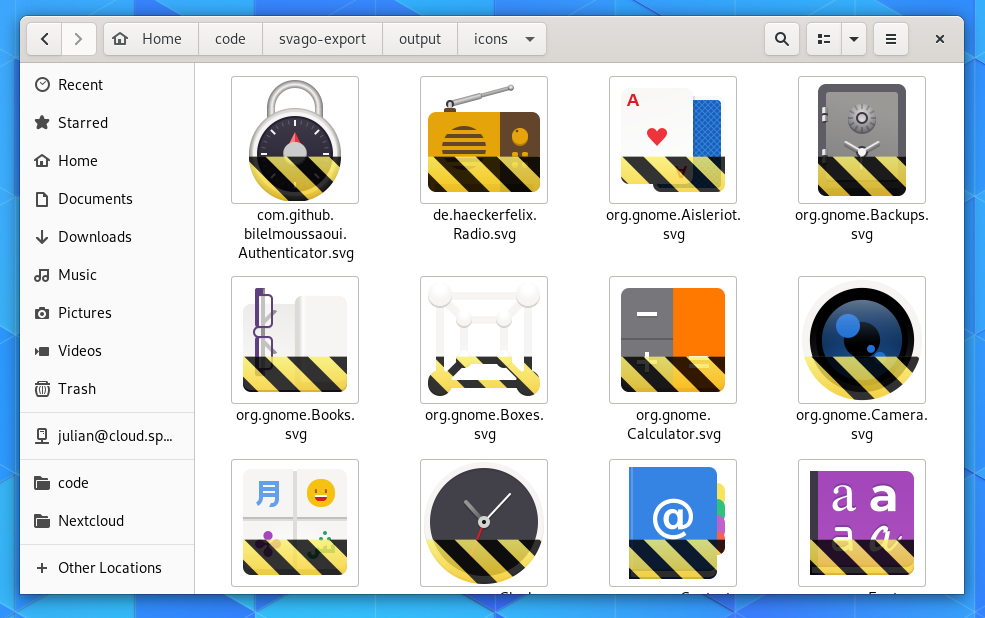
Task: Switch to list view
Action: [824, 39]
